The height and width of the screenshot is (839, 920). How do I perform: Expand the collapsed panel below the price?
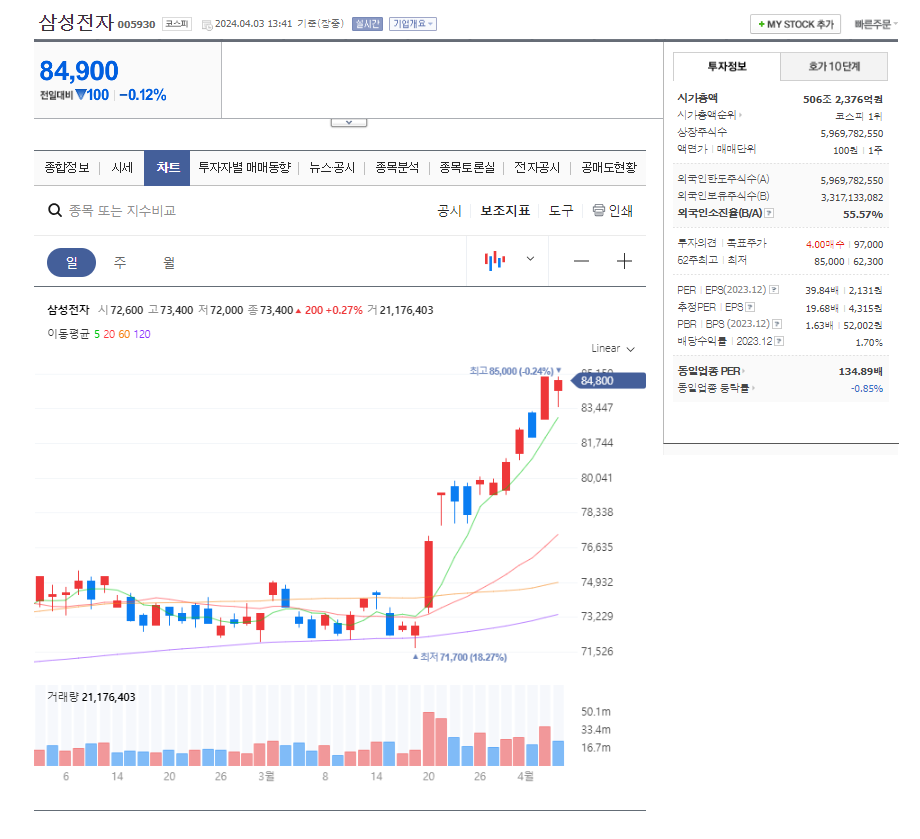coord(349,123)
